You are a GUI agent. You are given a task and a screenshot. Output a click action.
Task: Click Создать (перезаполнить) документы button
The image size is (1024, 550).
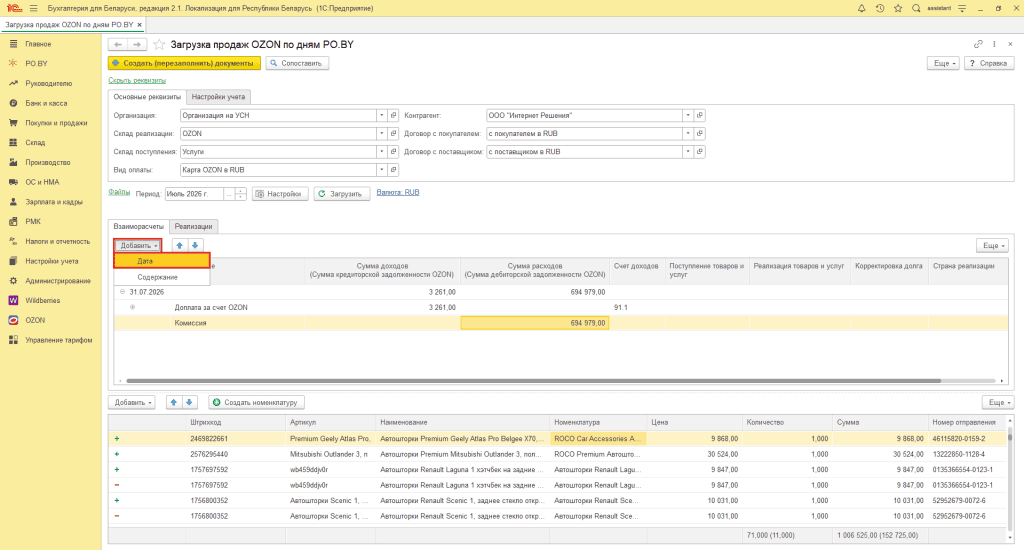pyautogui.click(x=184, y=63)
